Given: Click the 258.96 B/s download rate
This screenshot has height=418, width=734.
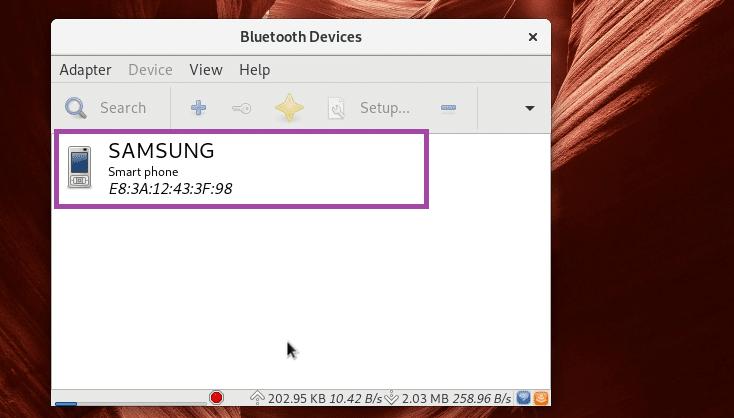Looking at the screenshot, I should (x=482, y=398).
